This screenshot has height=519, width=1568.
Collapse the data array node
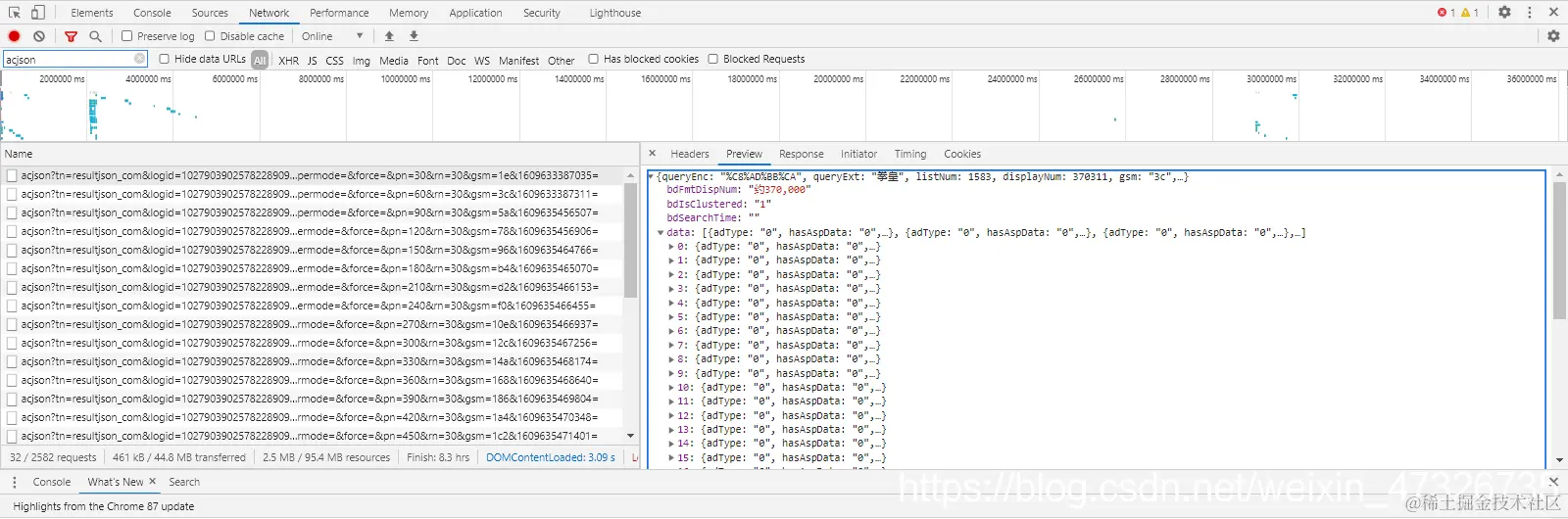[661, 233]
